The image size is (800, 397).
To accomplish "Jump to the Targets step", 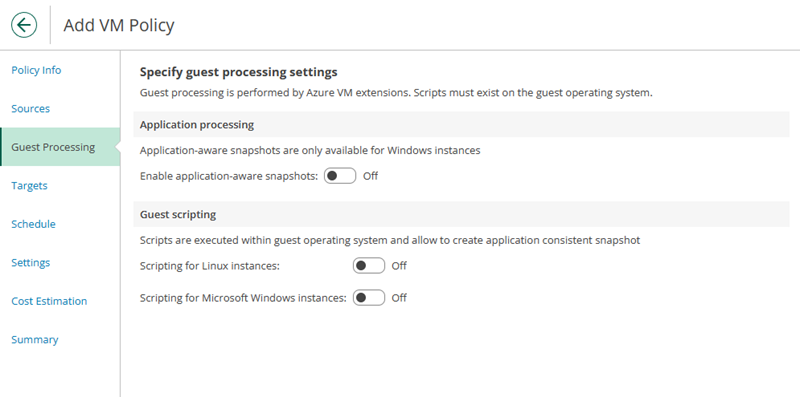I will (x=29, y=185).
